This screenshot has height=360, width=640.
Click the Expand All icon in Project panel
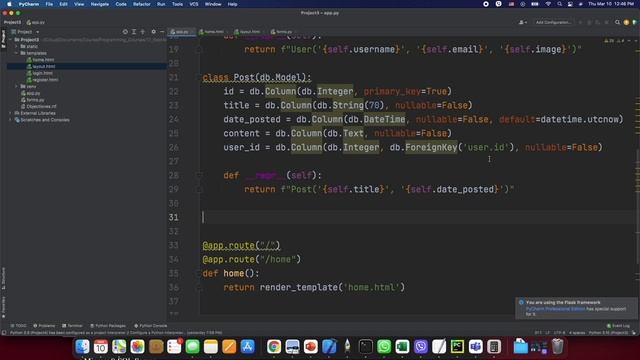[x=134, y=31]
